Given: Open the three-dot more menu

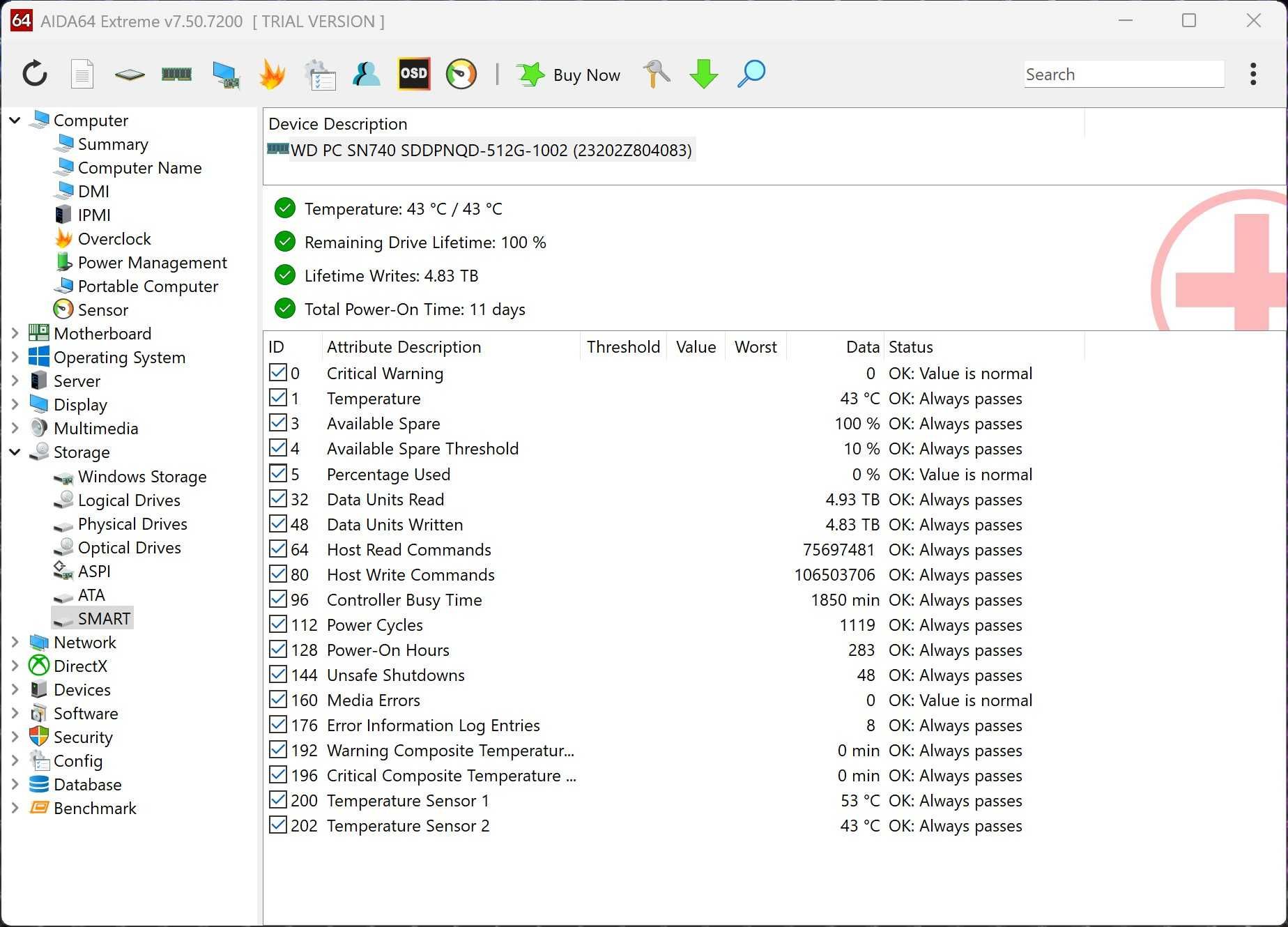Looking at the screenshot, I should point(1253,74).
